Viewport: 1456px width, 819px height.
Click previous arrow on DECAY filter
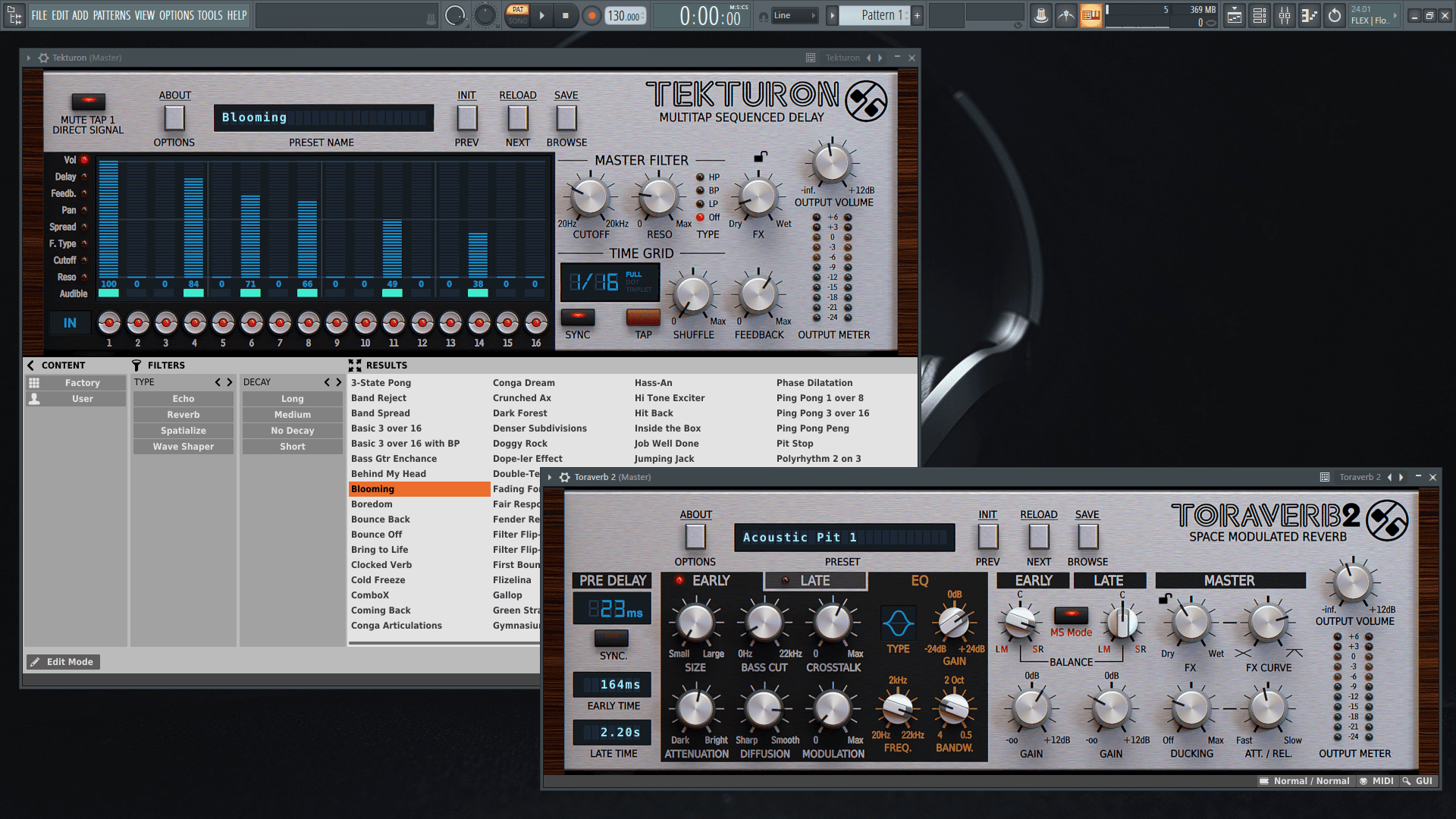[327, 382]
